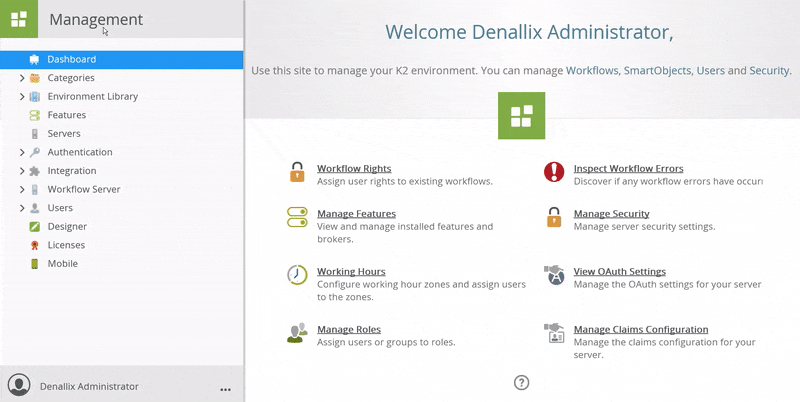800x402 pixels.
Task: Expand the Workflow Server node
Action: (22, 190)
